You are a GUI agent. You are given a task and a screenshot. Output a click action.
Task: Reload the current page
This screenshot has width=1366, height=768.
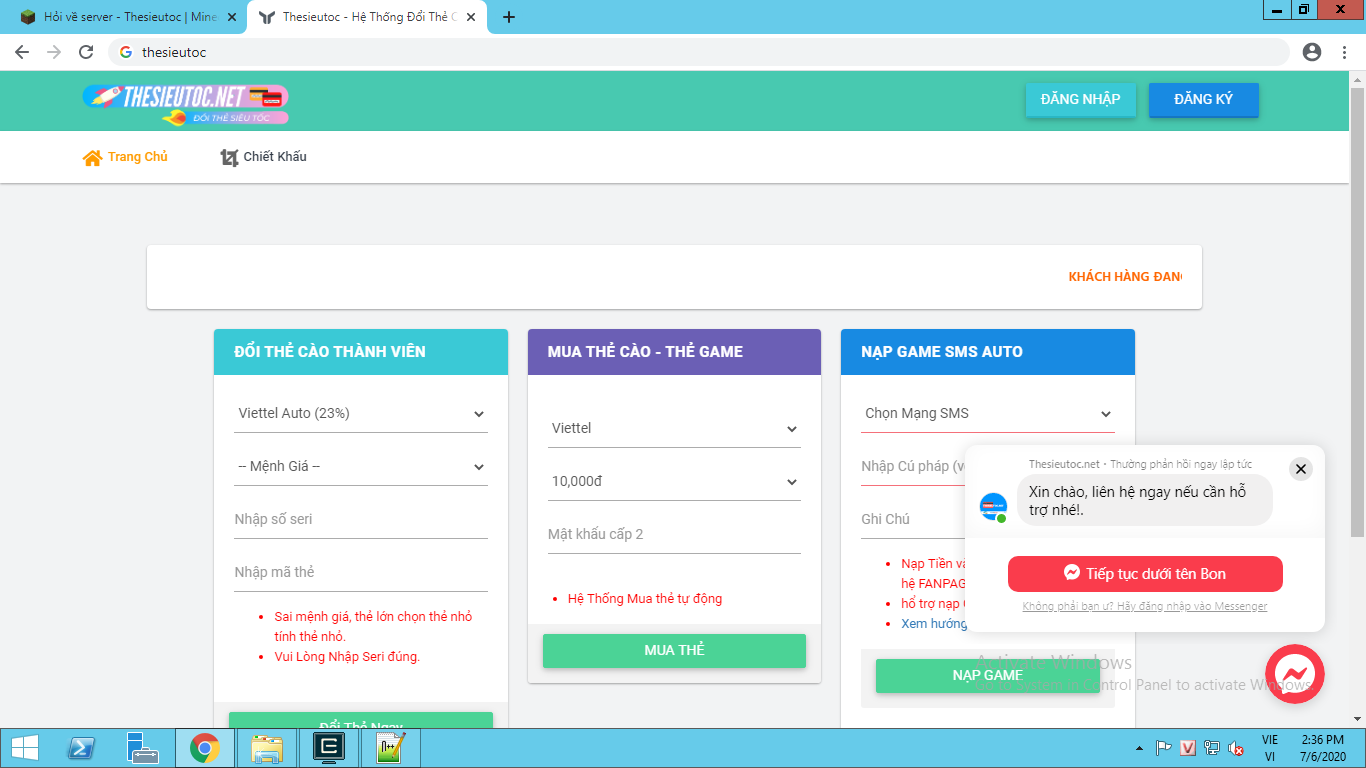click(86, 52)
